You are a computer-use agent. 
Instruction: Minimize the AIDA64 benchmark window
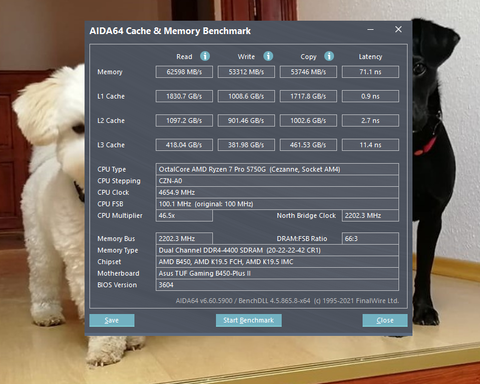[370, 29]
